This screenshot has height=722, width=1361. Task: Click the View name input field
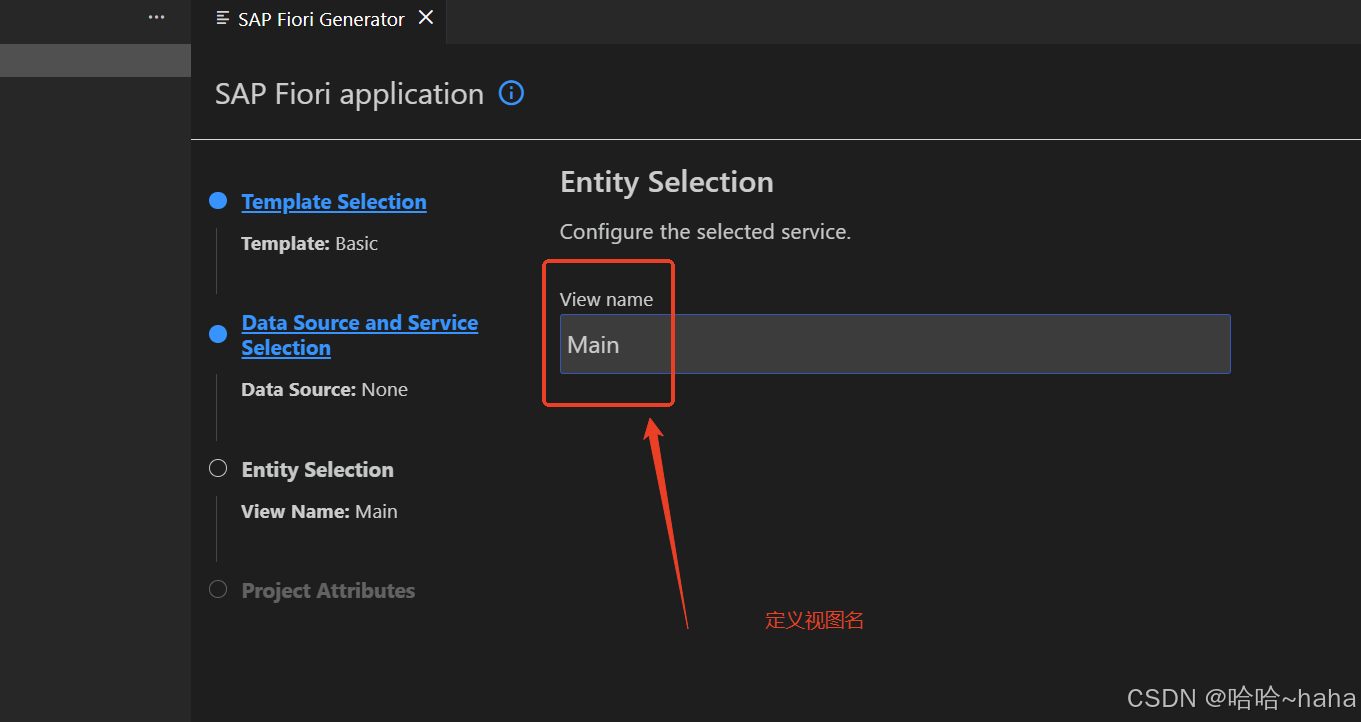(895, 344)
